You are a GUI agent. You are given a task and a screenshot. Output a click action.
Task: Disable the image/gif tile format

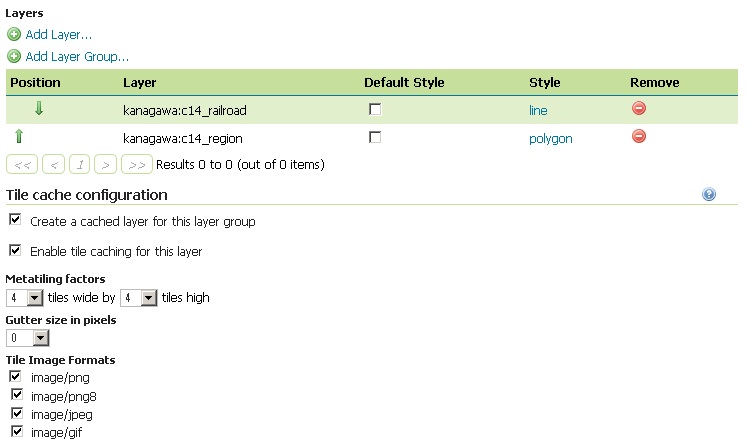pos(15,431)
